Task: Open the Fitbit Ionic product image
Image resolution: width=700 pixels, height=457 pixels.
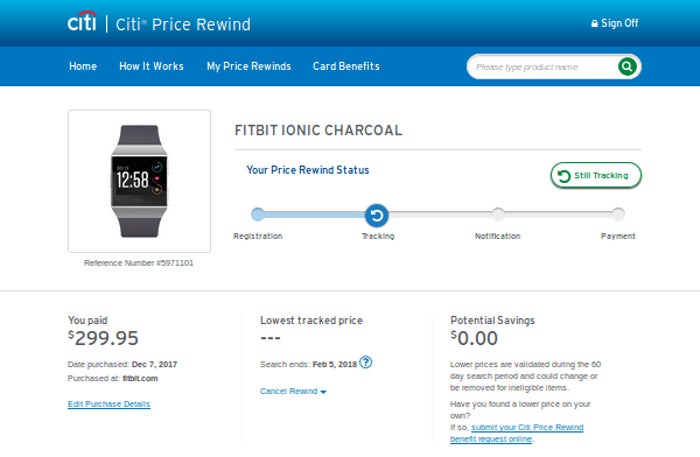Action: pyautogui.click(x=139, y=181)
